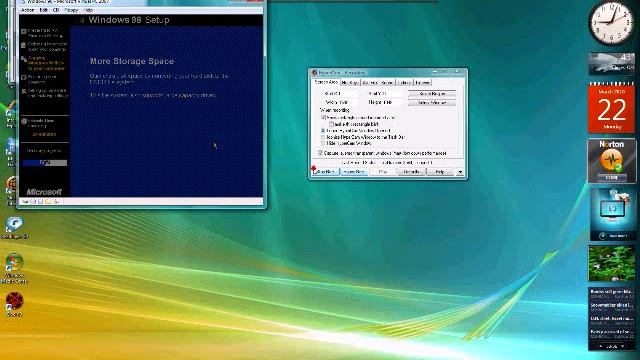Open the Edit menu in Virtual PC
The height and width of the screenshot is (360, 640).
pyautogui.click(x=44, y=10)
